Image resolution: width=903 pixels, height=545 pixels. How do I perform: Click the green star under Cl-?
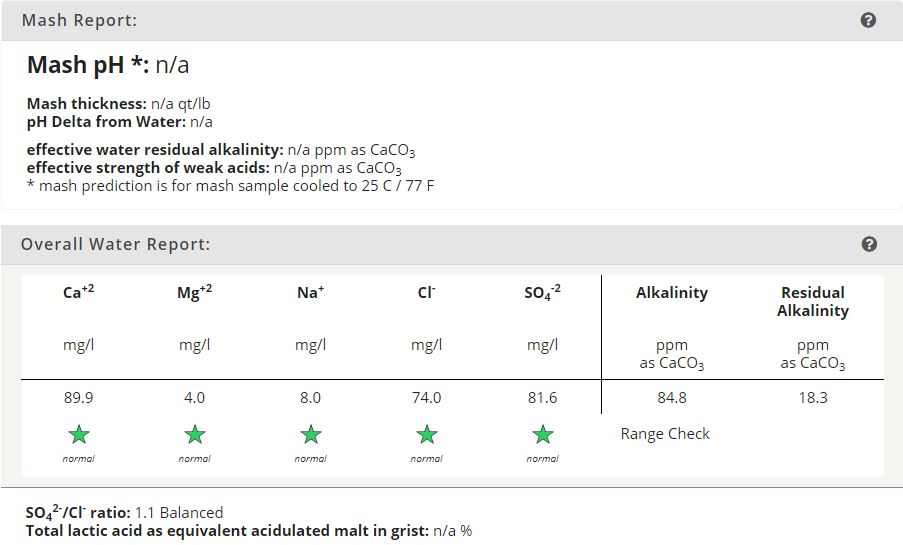[427, 434]
